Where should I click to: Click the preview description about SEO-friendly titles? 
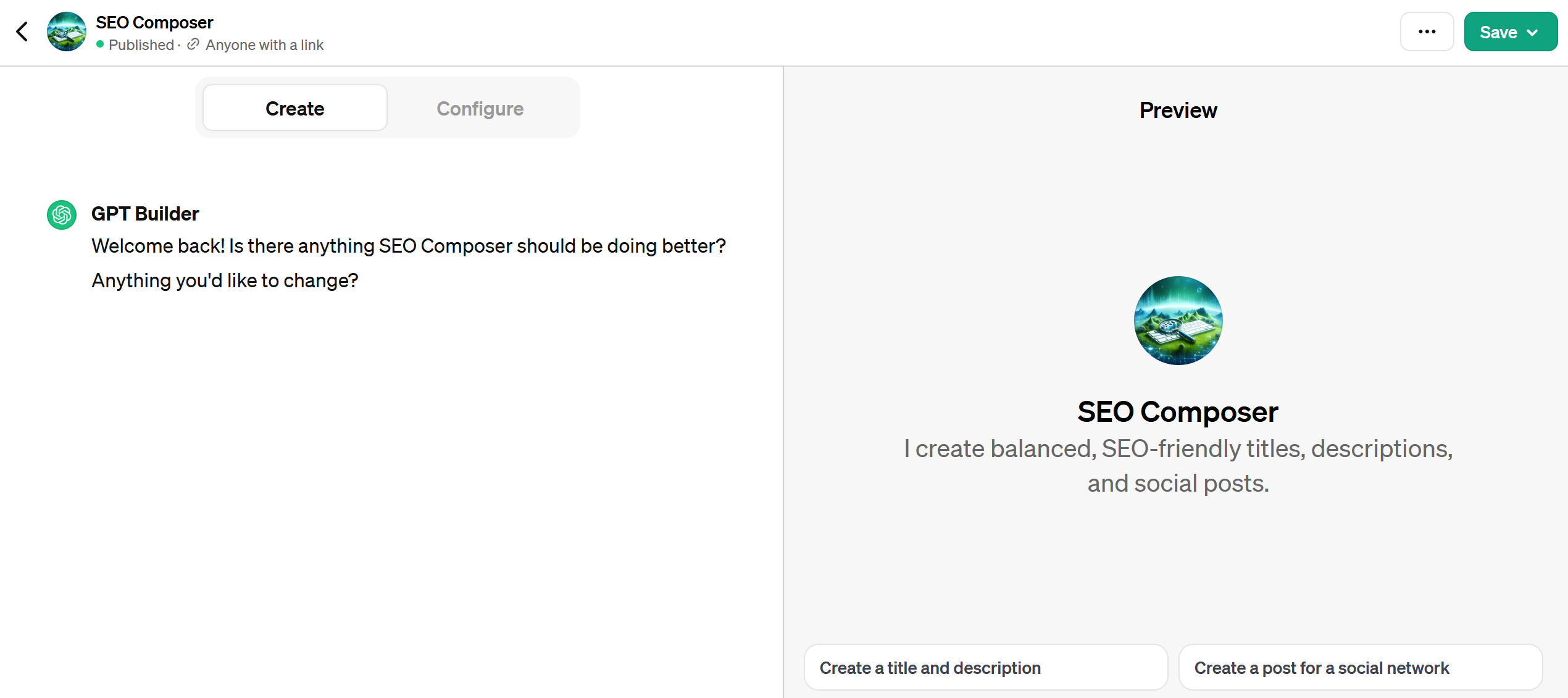[1178, 466]
